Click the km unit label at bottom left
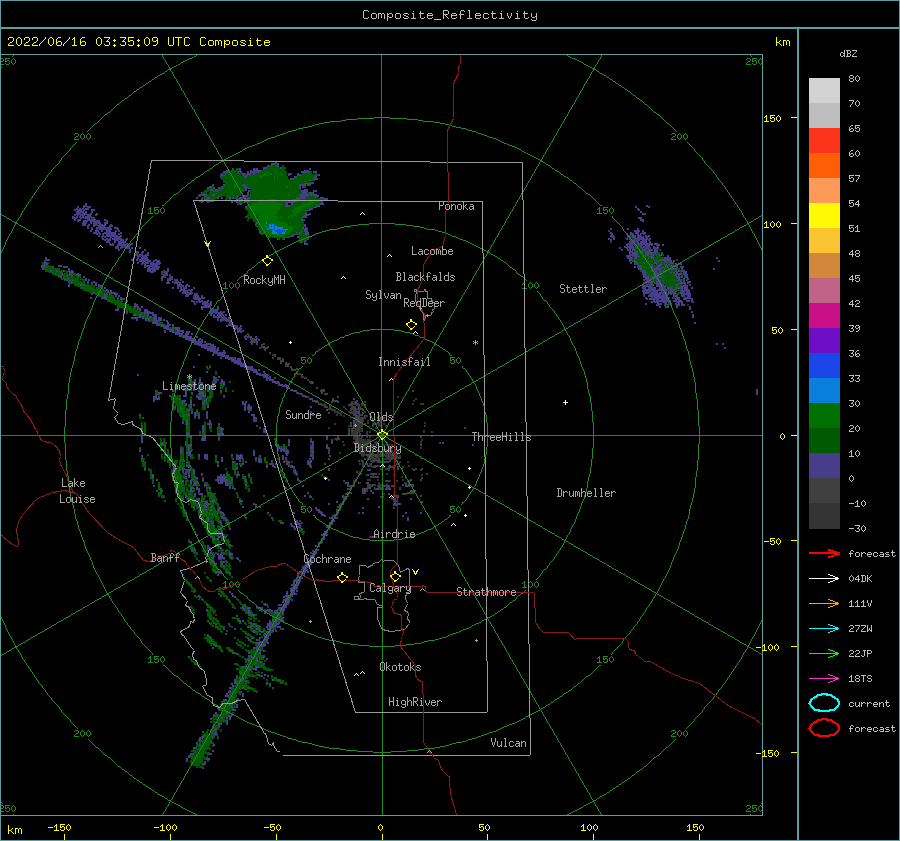The height and width of the screenshot is (841, 900). point(14,830)
